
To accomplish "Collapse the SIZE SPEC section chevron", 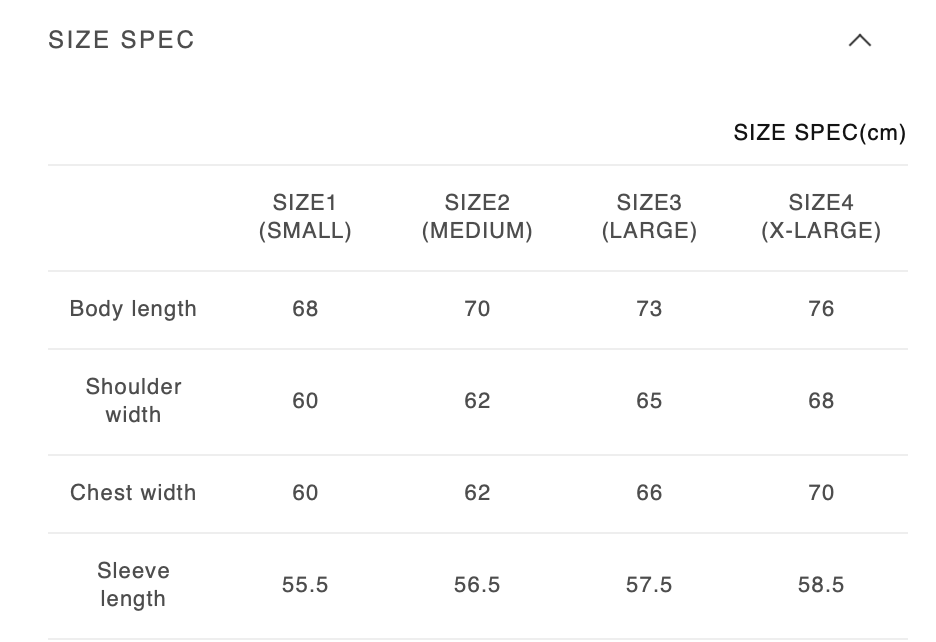I will (859, 40).
